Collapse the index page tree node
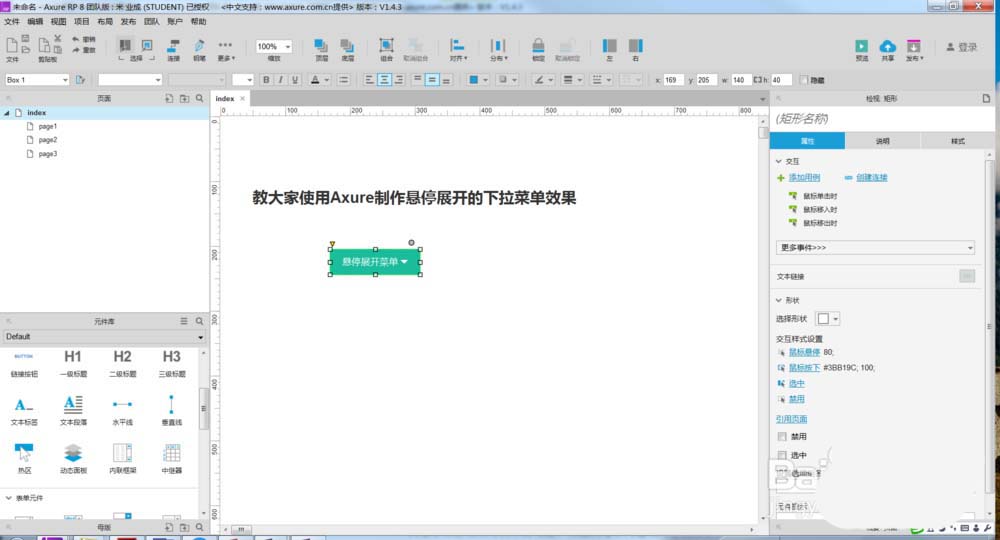The image size is (1000, 540). [7, 113]
